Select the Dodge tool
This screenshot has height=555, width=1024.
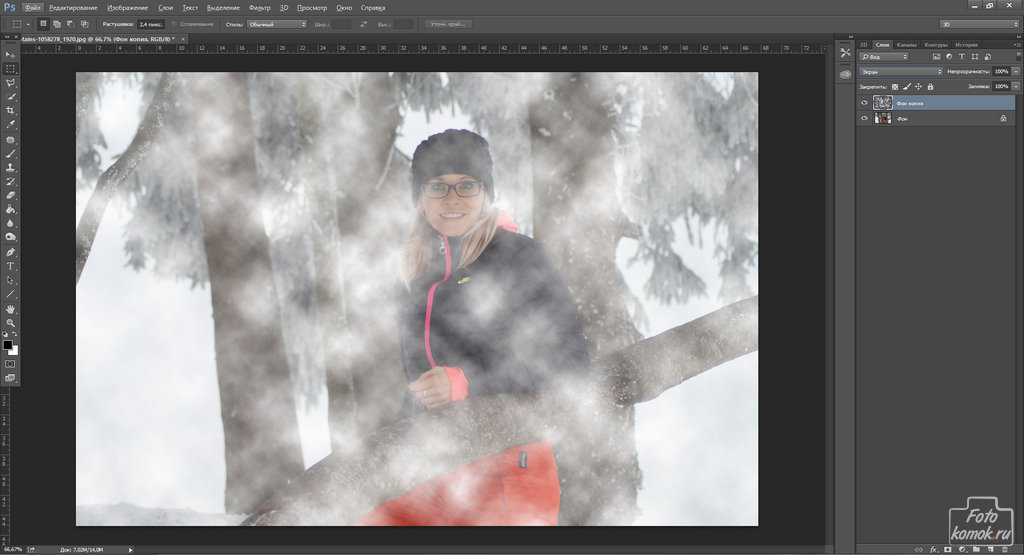10,237
